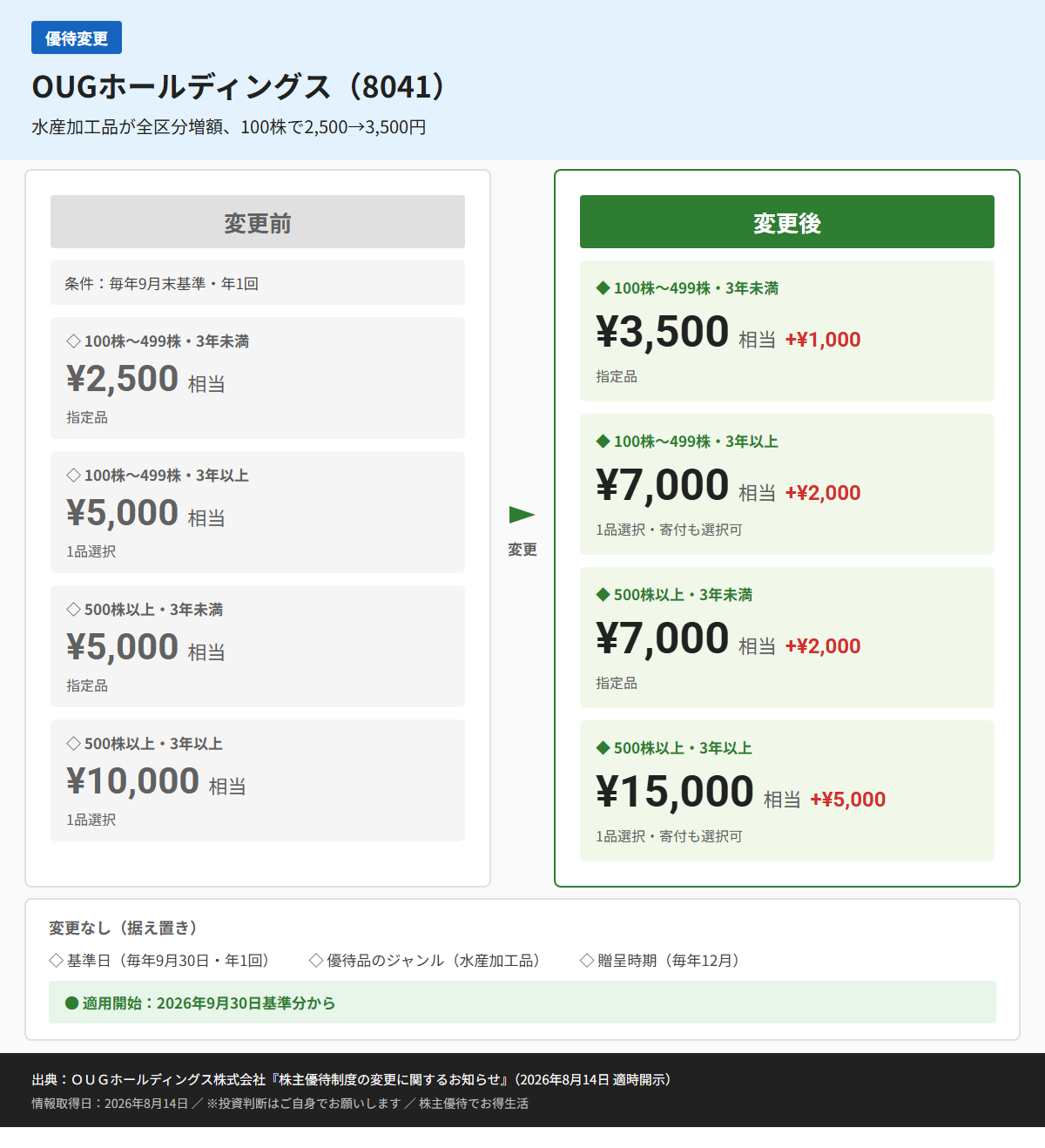Click the orange diamond beside 優待品のジャンル

[316, 961]
